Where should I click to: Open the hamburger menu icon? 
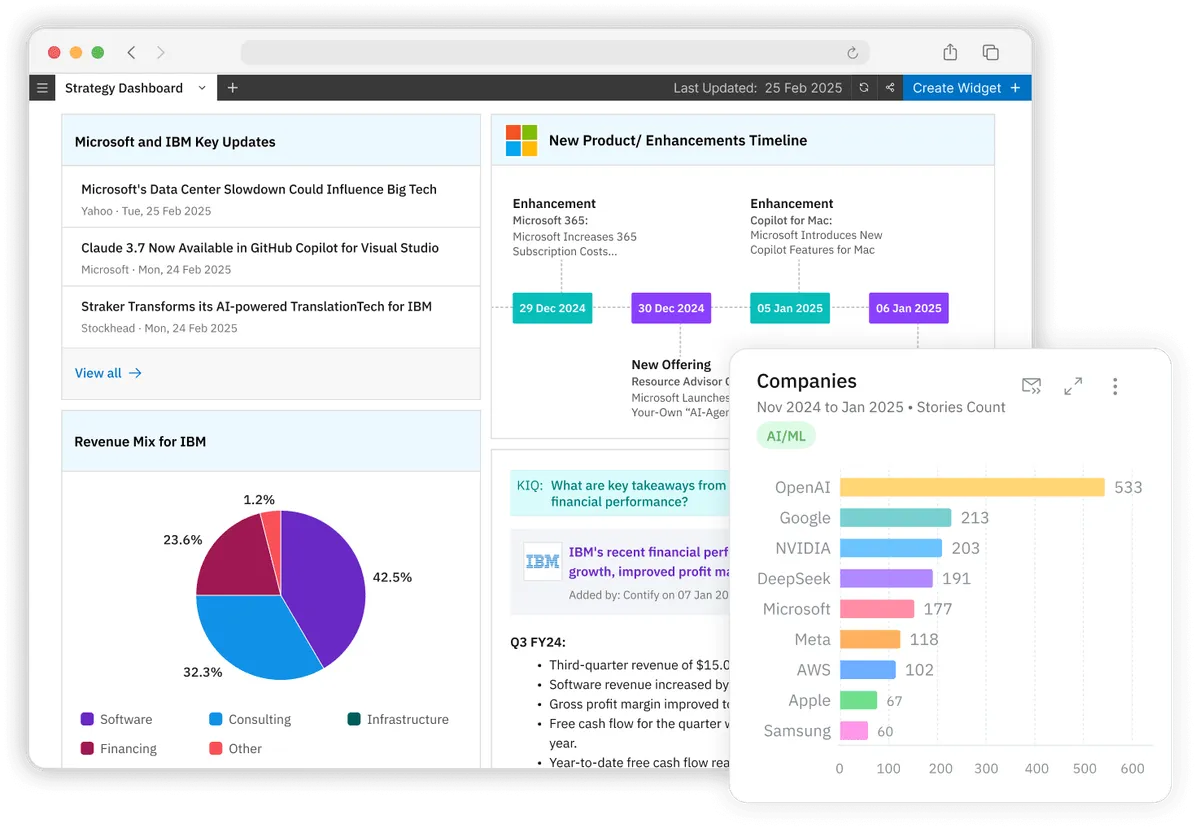(x=42, y=88)
